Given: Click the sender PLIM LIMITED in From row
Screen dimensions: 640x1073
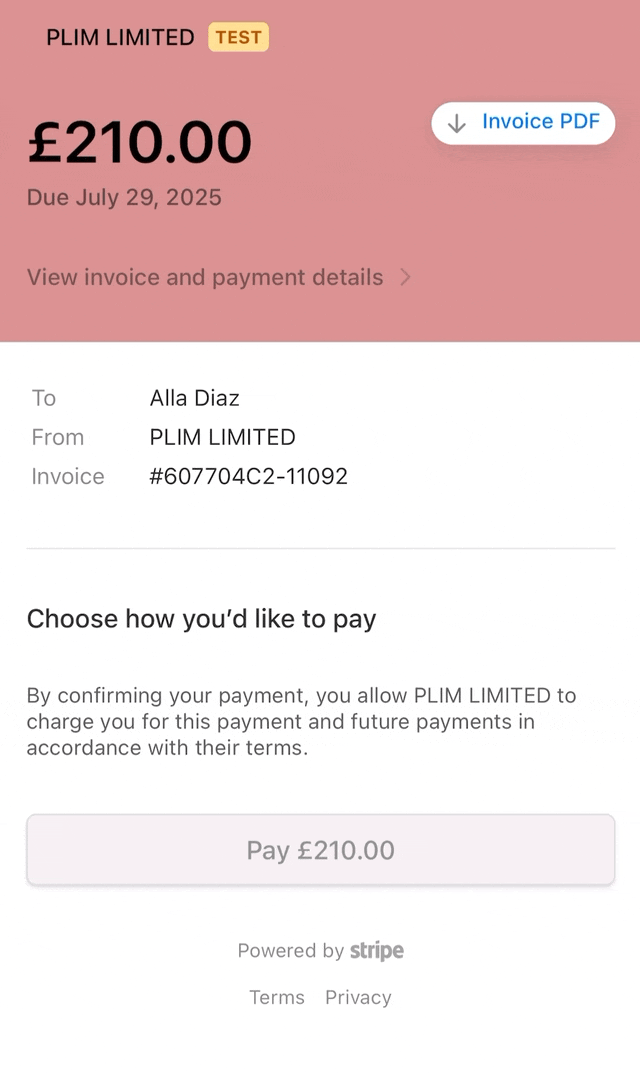Looking at the screenshot, I should click(x=222, y=437).
